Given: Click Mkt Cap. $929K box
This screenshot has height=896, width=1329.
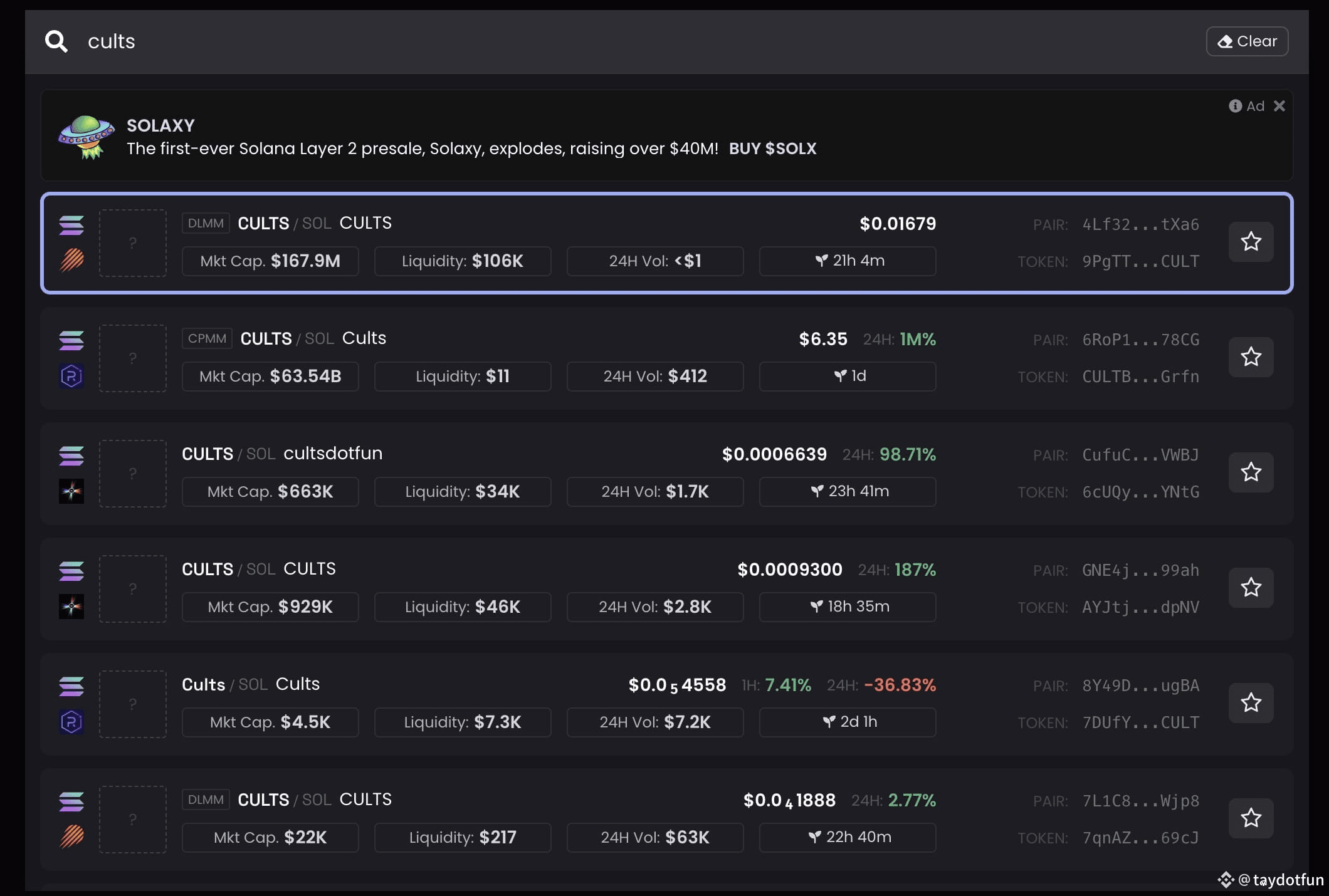Looking at the screenshot, I should click(270, 607).
